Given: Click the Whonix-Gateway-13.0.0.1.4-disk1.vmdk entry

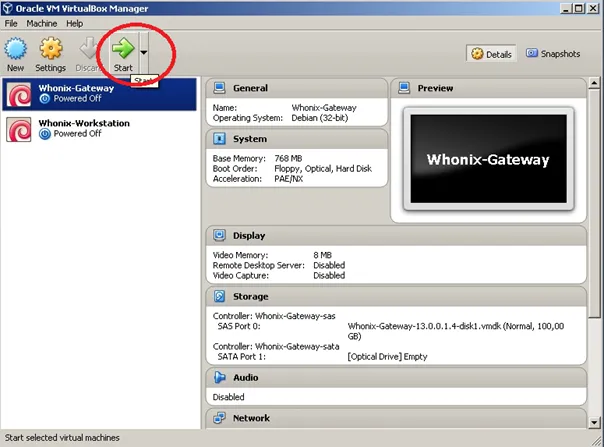Looking at the screenshot, I should [x=456, y=331].
